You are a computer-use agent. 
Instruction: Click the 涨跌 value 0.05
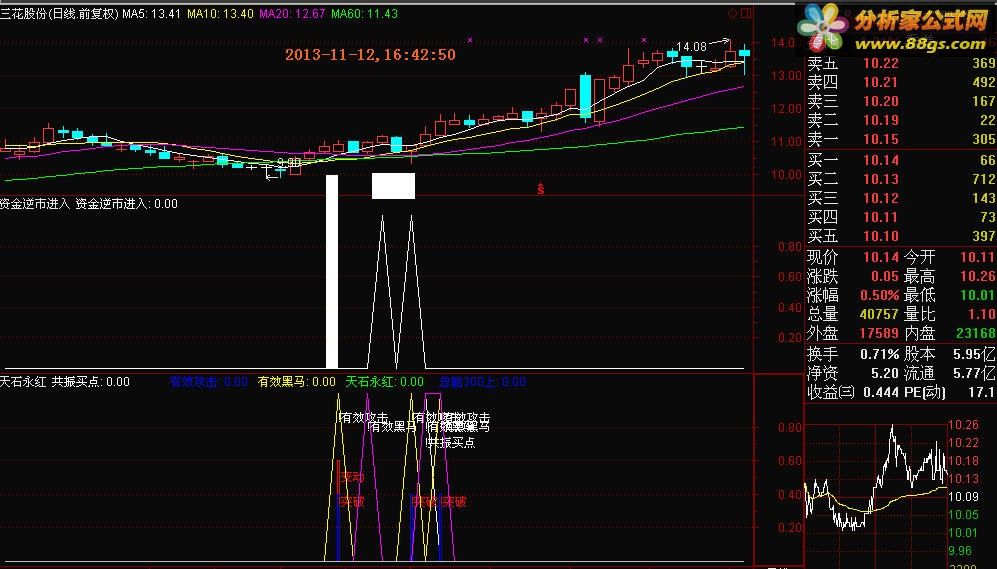[885, 277]
